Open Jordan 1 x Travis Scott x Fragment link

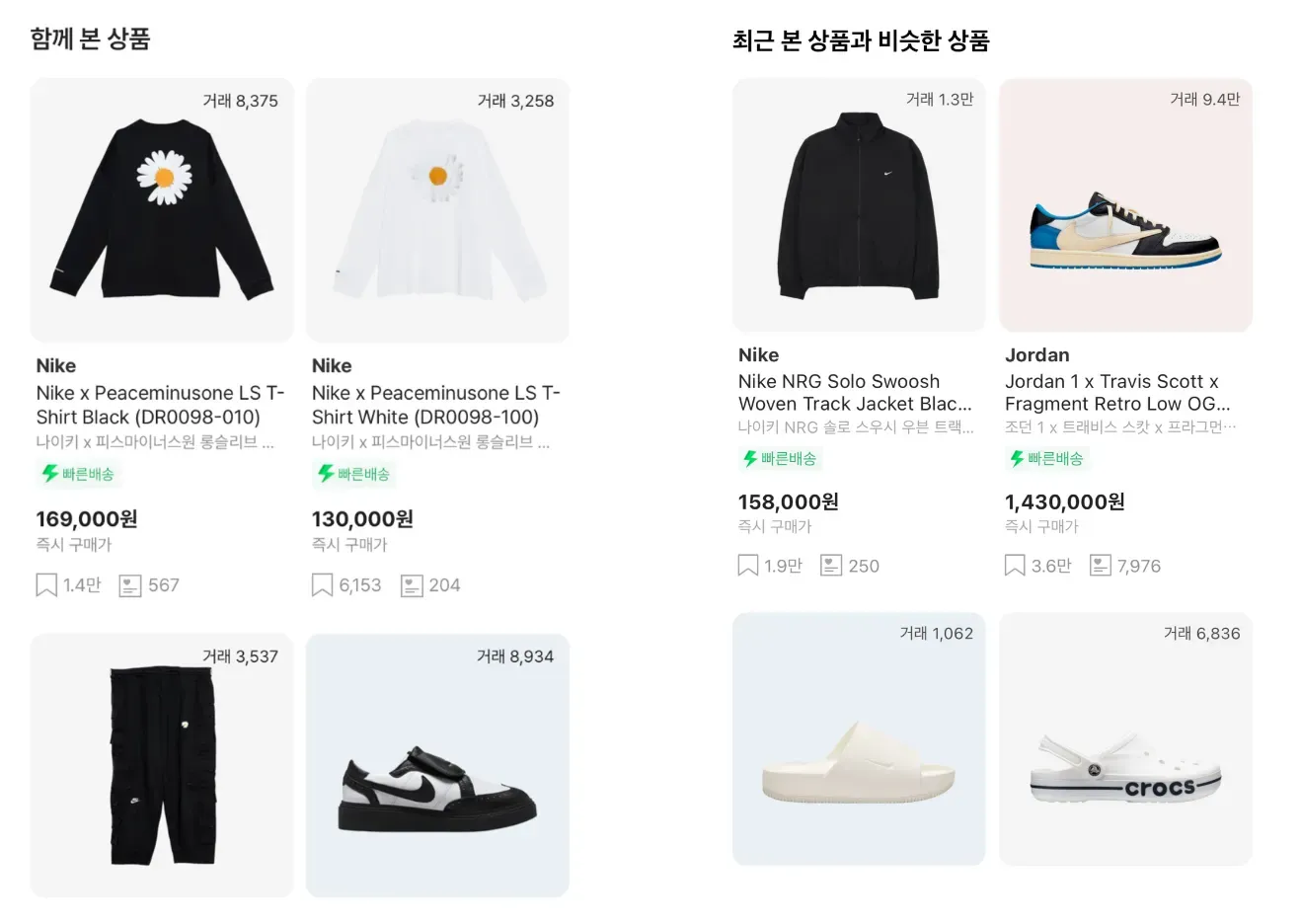tap(1117, 392)
